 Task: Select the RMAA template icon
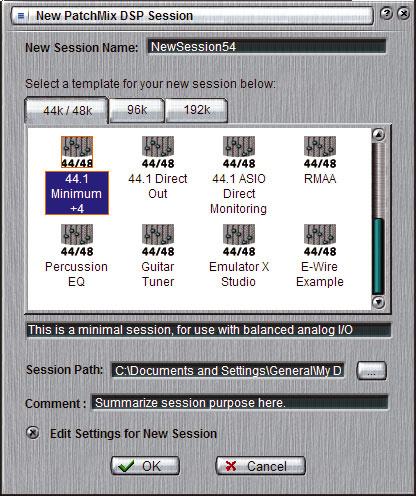click(x=320, y=152)
